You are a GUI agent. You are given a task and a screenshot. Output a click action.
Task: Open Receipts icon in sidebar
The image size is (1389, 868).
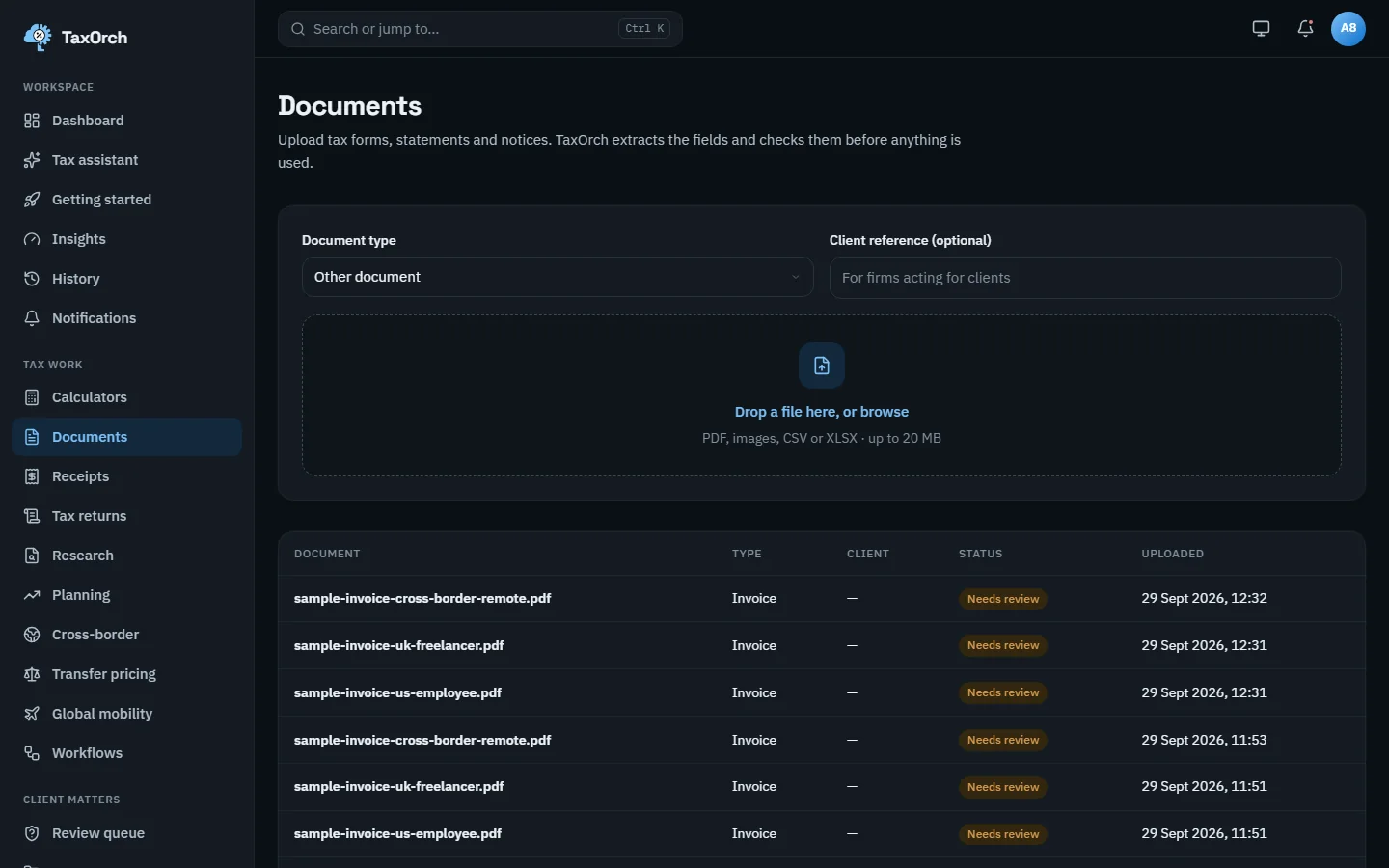click(x=32, y=476)
